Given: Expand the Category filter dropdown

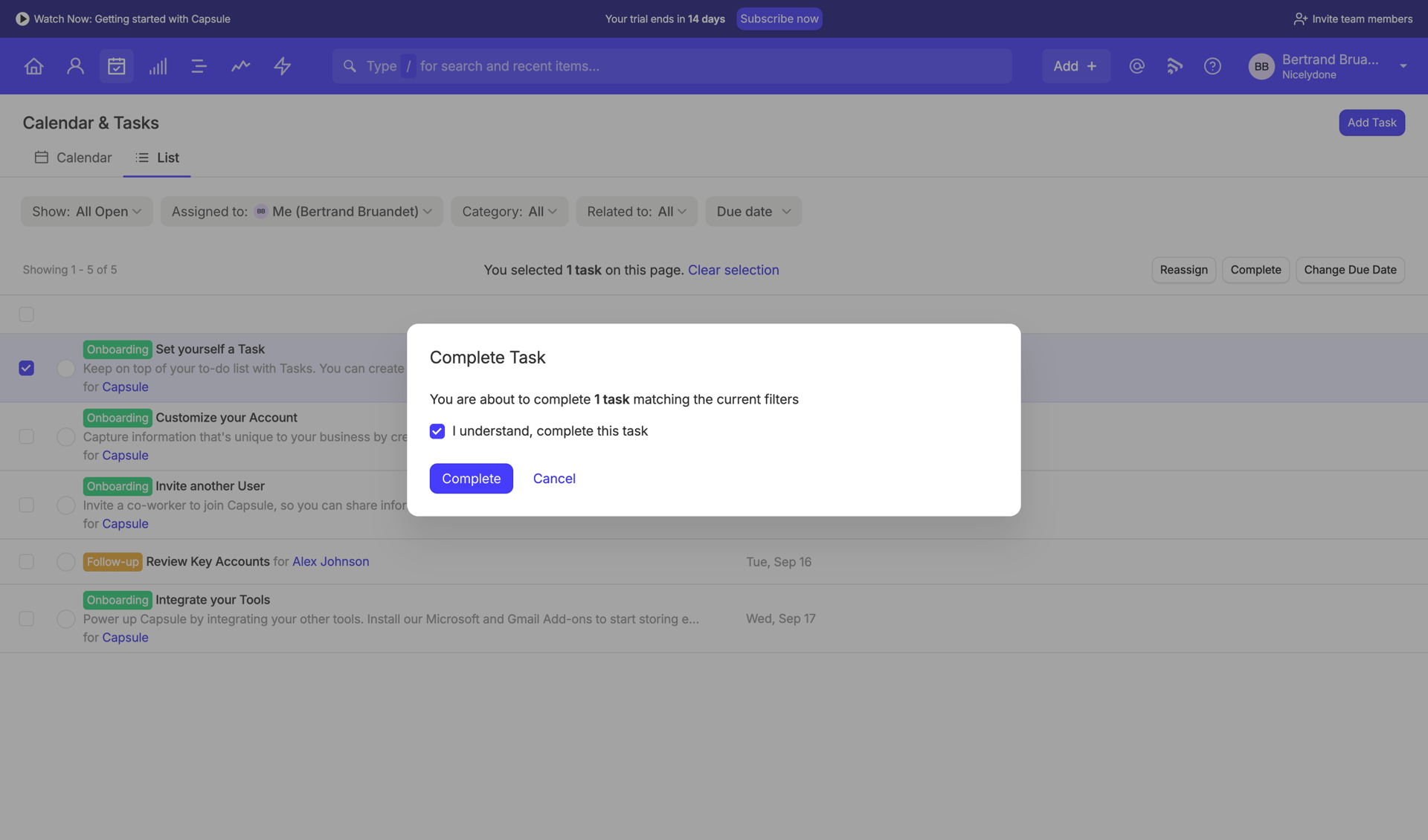Looking at the screenshot, I should (509, 211).
